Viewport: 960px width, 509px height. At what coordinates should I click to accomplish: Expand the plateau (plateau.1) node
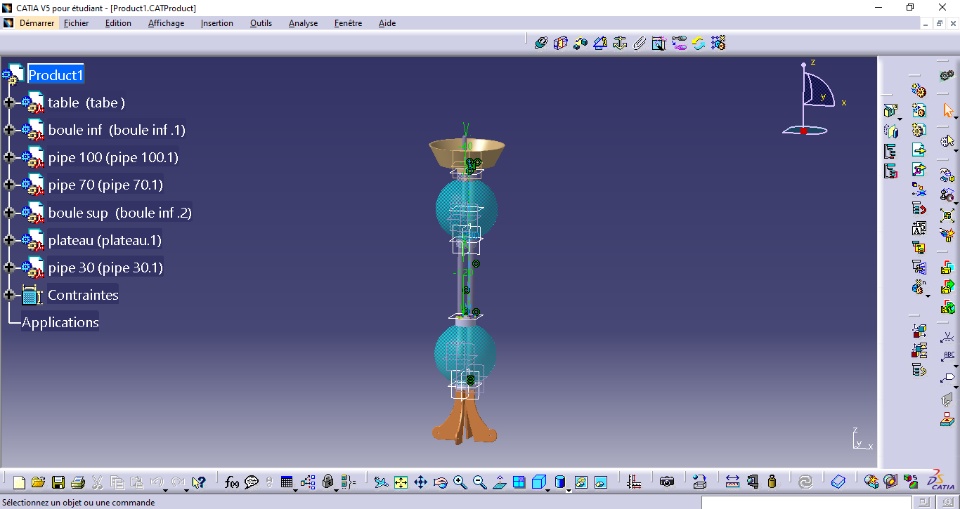click(x=9, y=240)
